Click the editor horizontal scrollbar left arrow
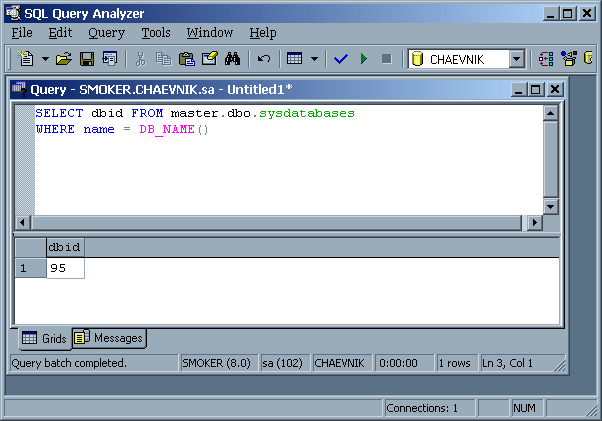Image resolution: width=602 pixels, height=421 pixels. [x=23, y=223]
